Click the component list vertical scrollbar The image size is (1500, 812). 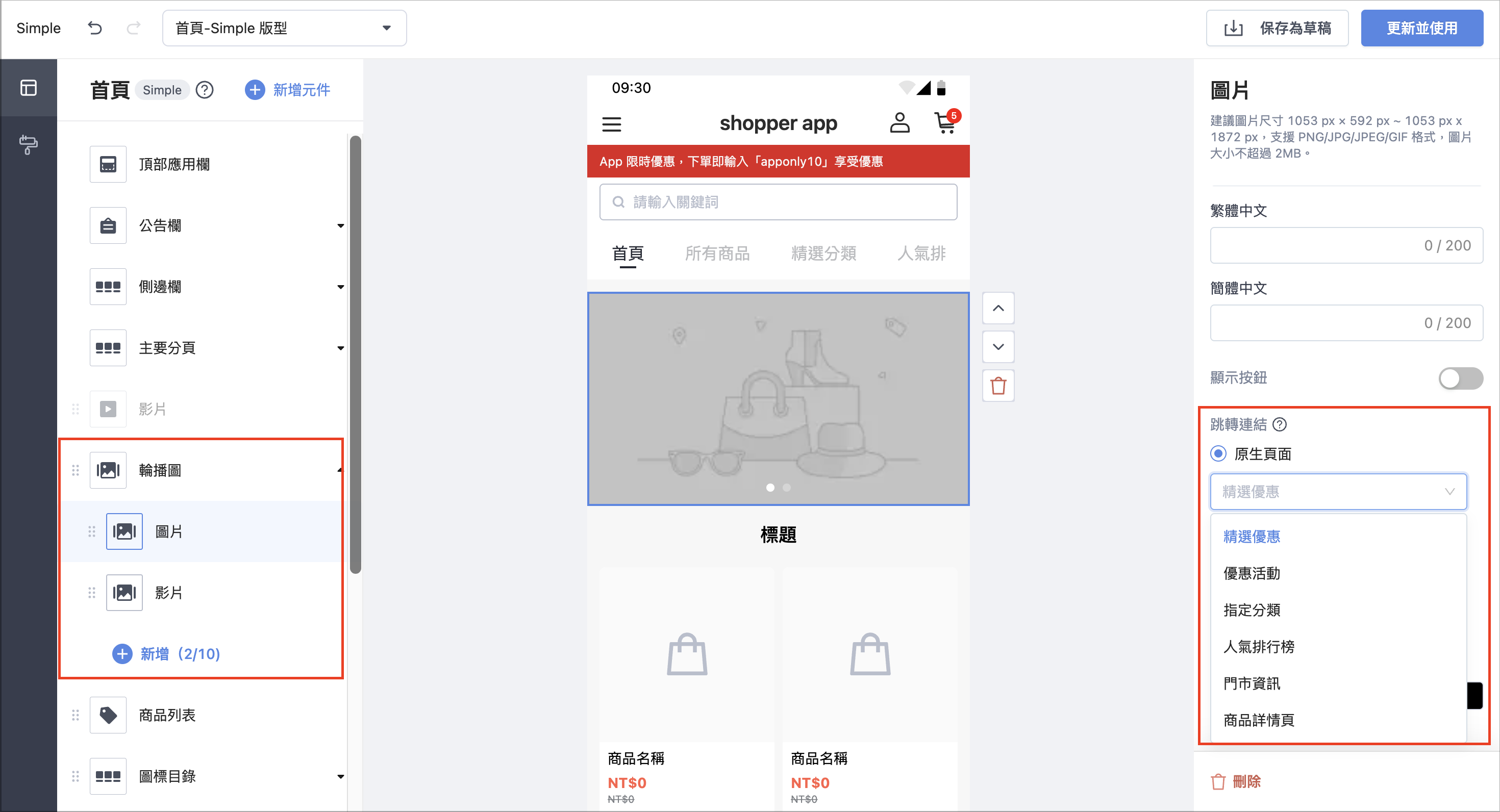click(355, 354)
